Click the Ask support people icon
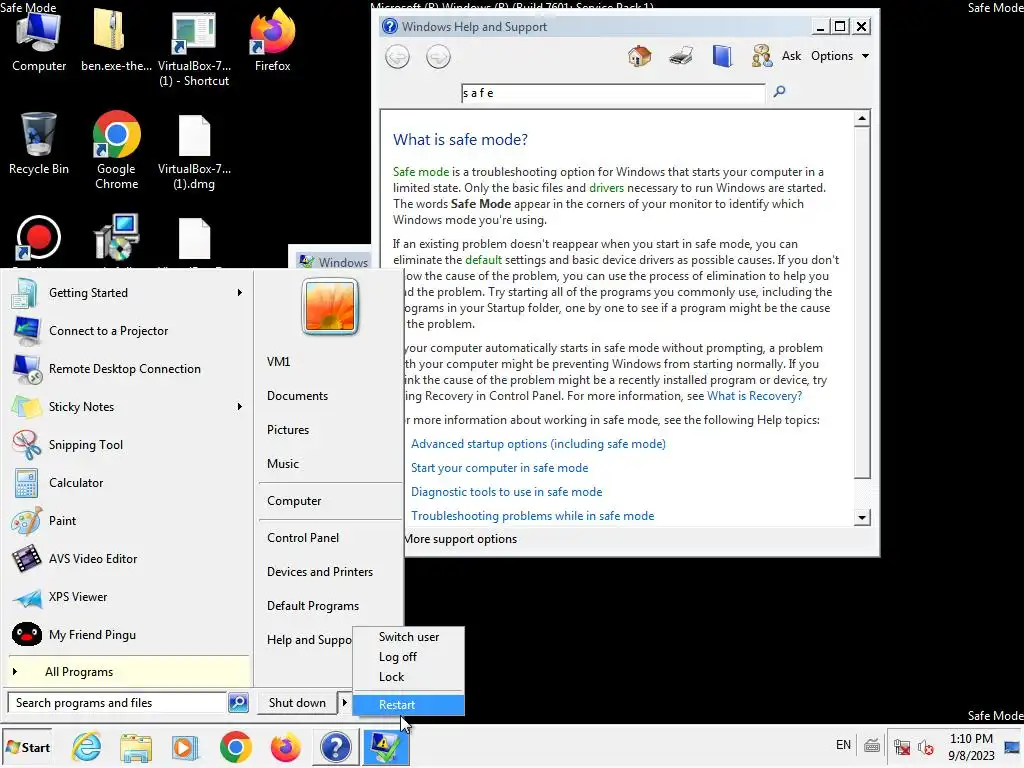This screenshot has width=1024, height=768. pyautogui.click(x=761, y=56)
